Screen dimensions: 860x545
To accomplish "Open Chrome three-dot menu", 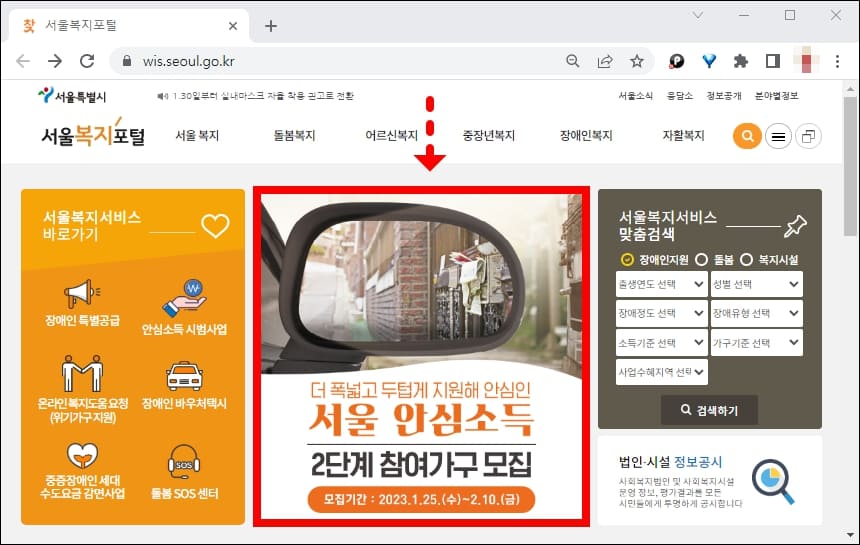I will point(838,61).
